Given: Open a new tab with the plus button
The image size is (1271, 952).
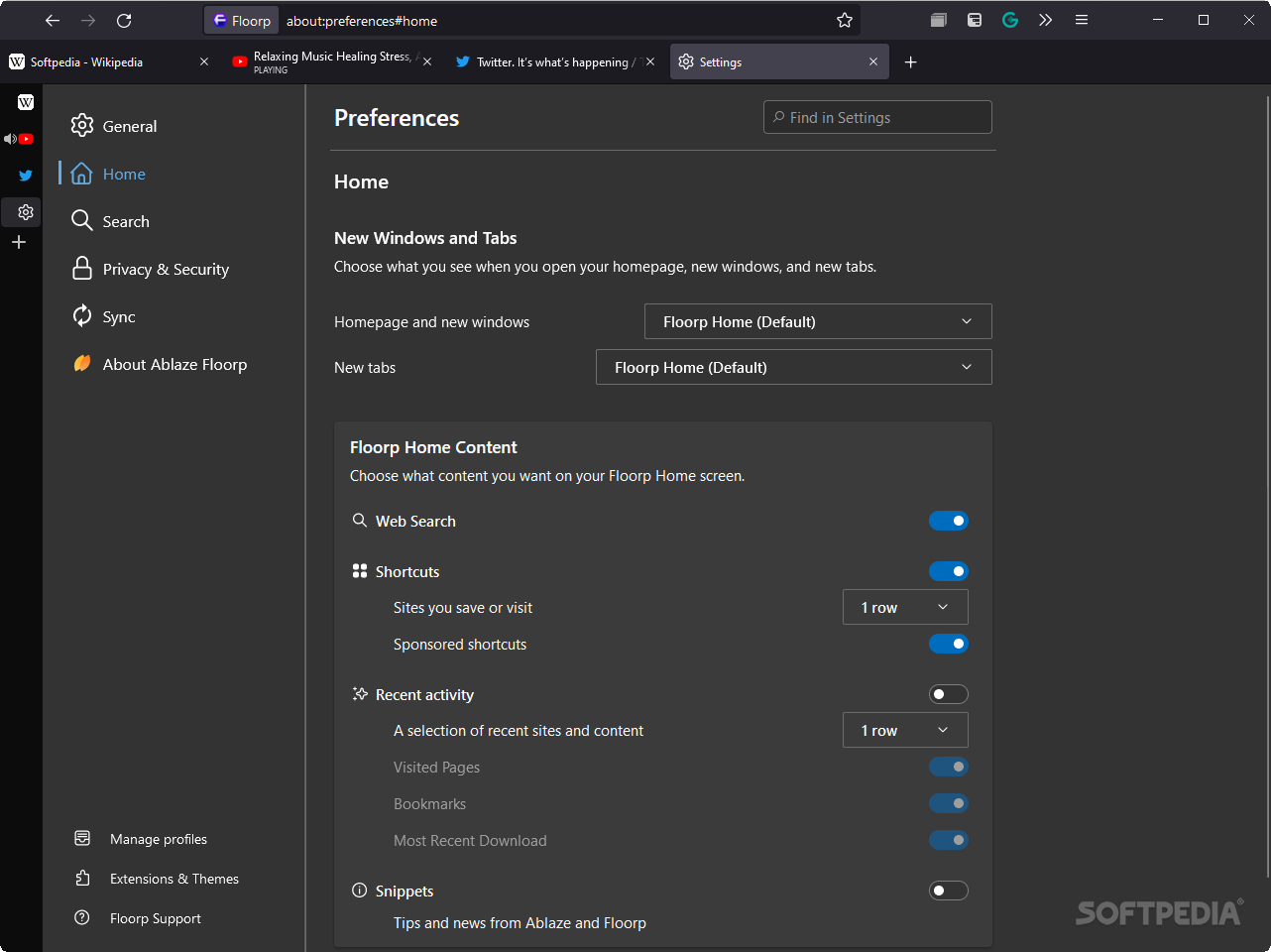Looking at the screenshot, I should (911, 62).
